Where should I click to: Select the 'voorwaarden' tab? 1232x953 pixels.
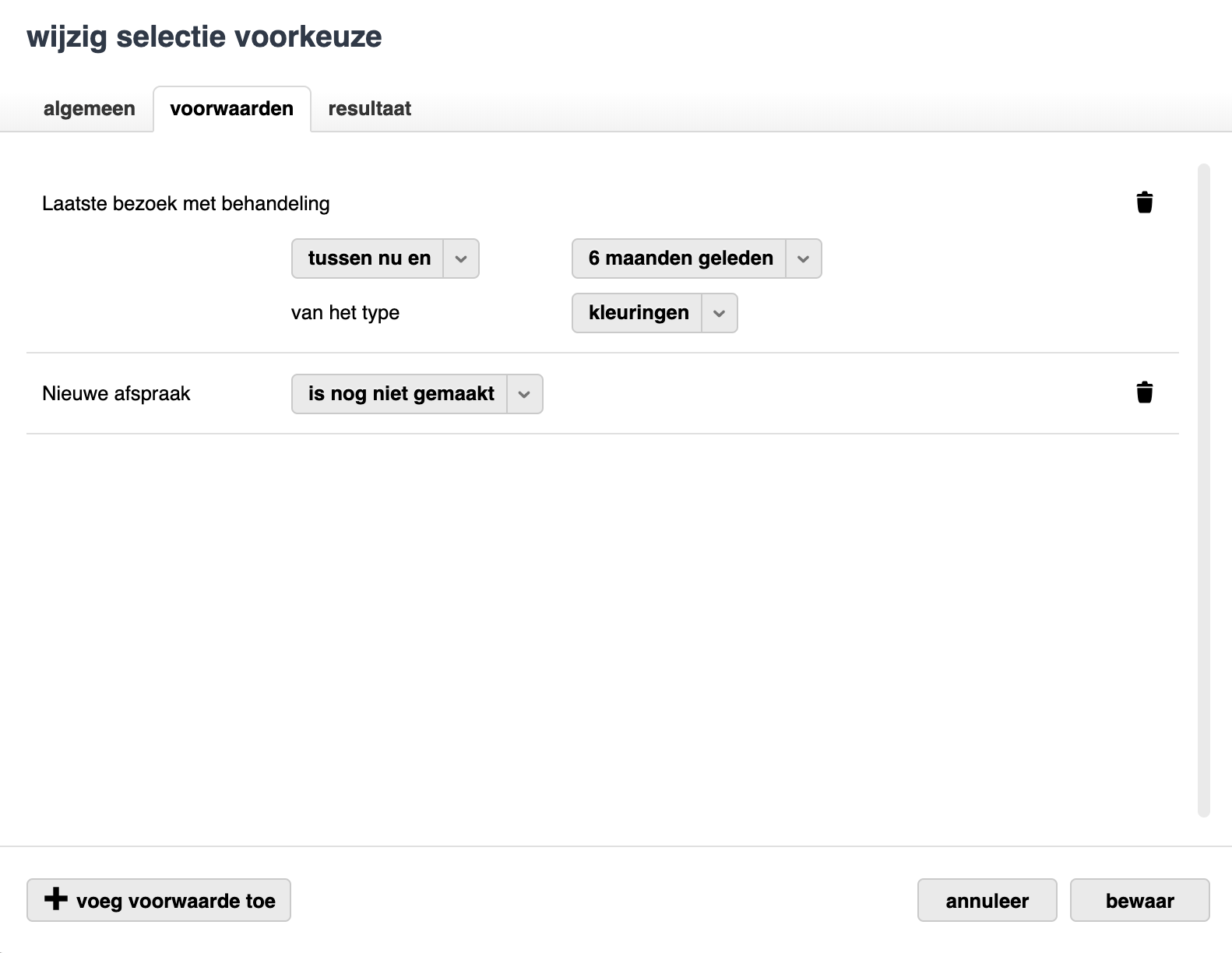point(232,109)
